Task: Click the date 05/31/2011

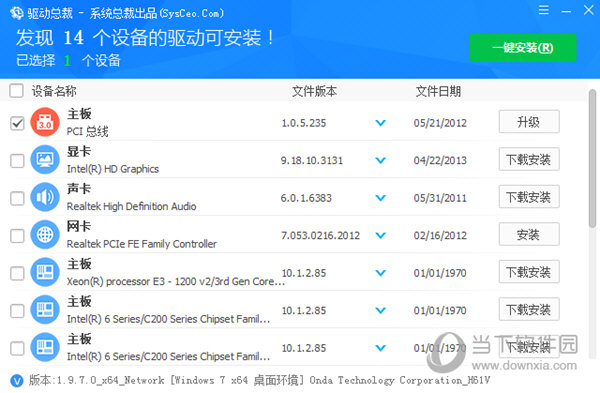Action: [440, 198]
